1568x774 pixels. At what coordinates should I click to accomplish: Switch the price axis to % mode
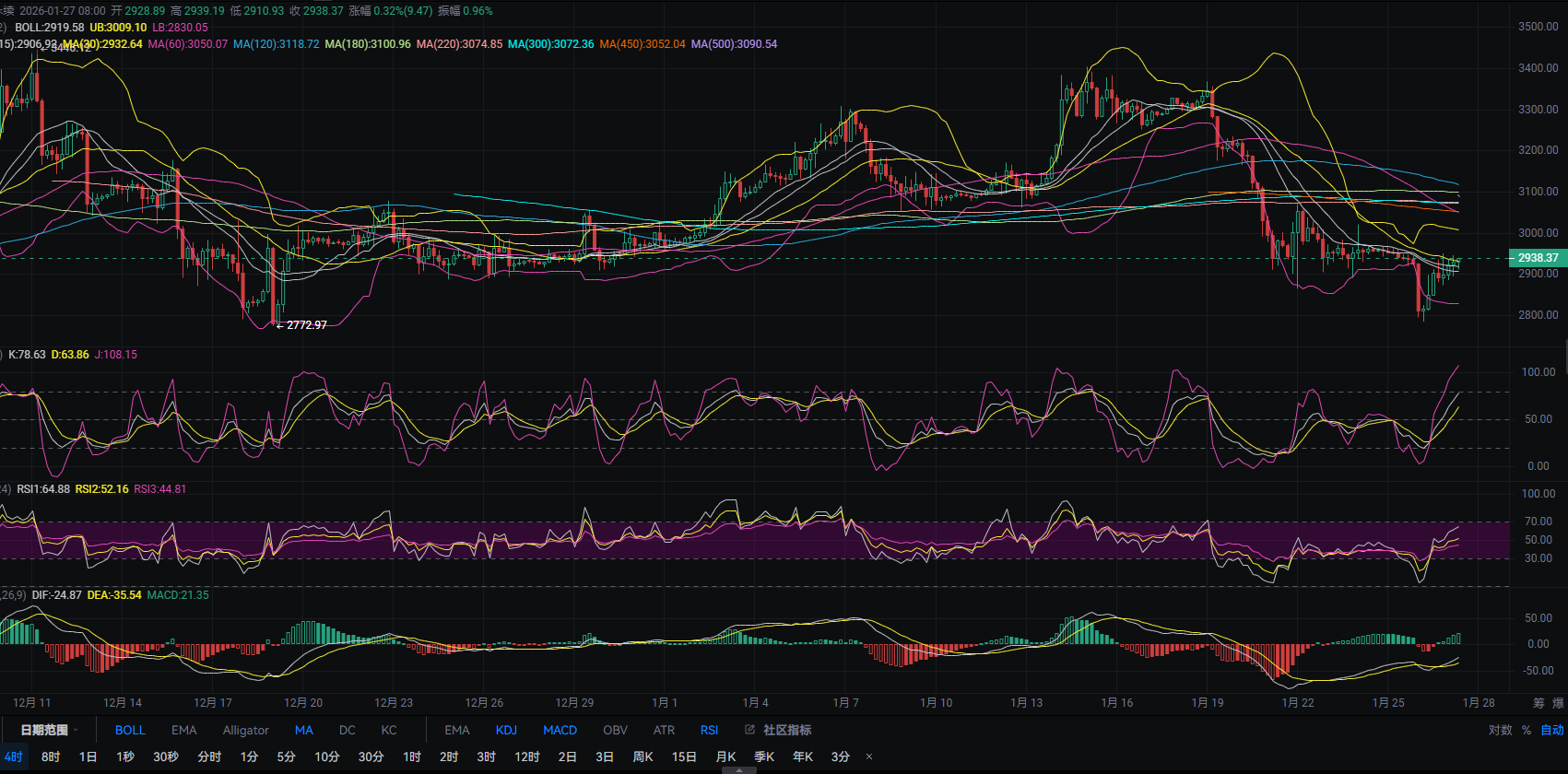coord(1527,730)
